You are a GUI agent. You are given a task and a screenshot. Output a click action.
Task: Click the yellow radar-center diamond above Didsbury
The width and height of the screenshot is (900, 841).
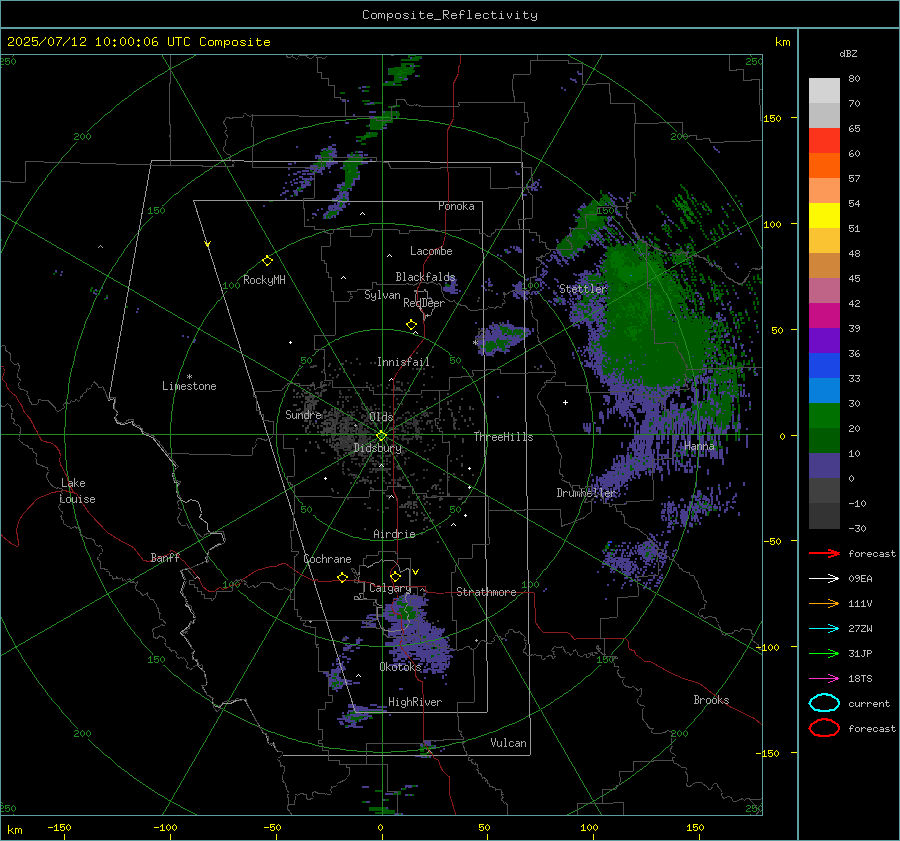381,436
